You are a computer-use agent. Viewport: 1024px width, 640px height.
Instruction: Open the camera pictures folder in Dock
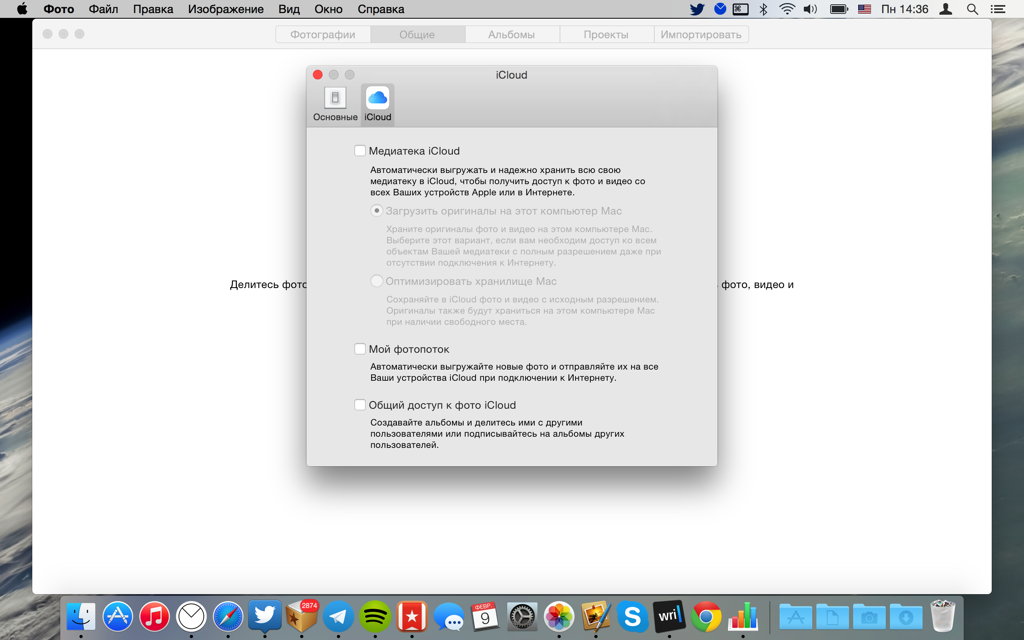(869, 616)
